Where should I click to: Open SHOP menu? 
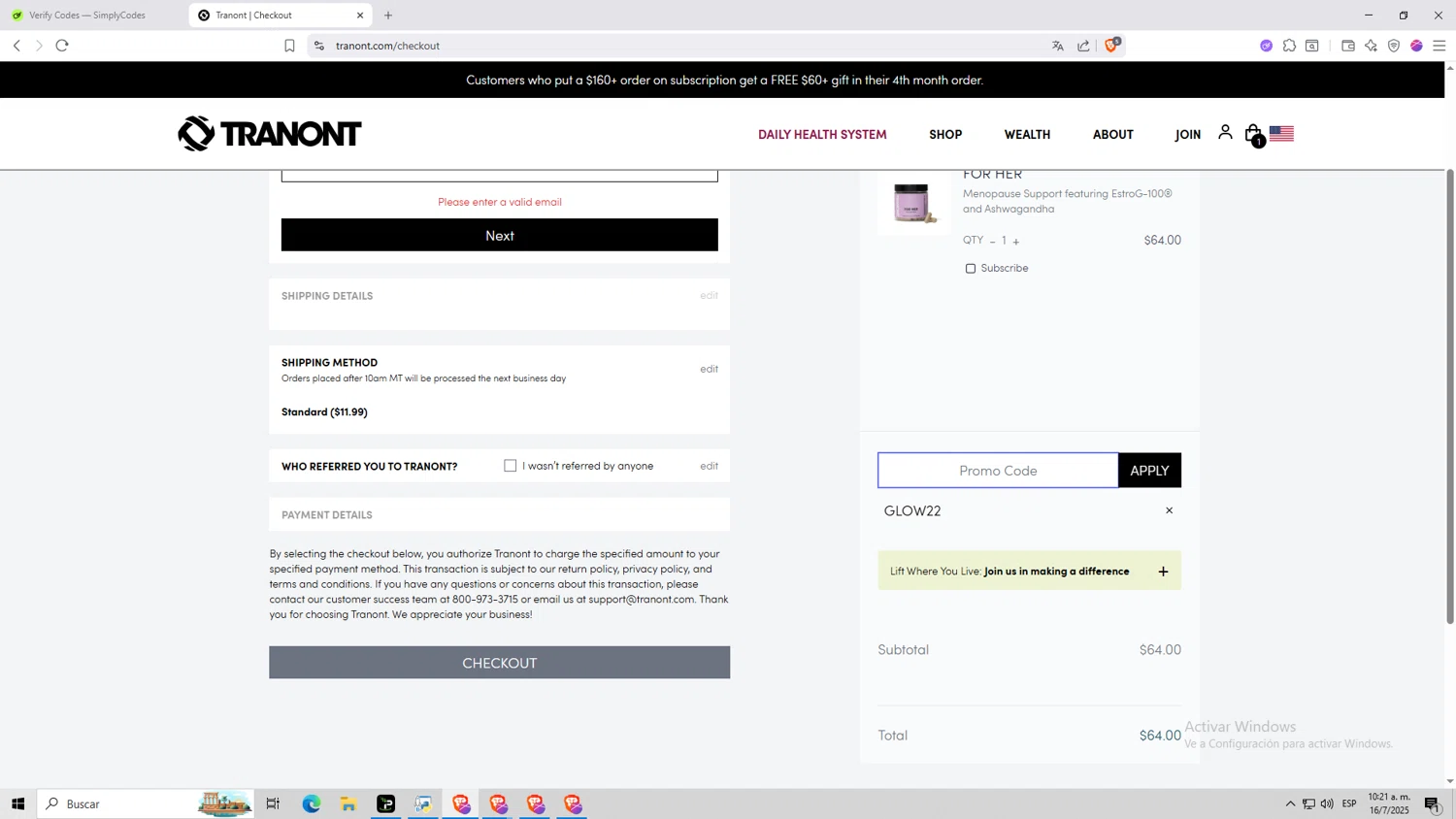tap(945, 135)
